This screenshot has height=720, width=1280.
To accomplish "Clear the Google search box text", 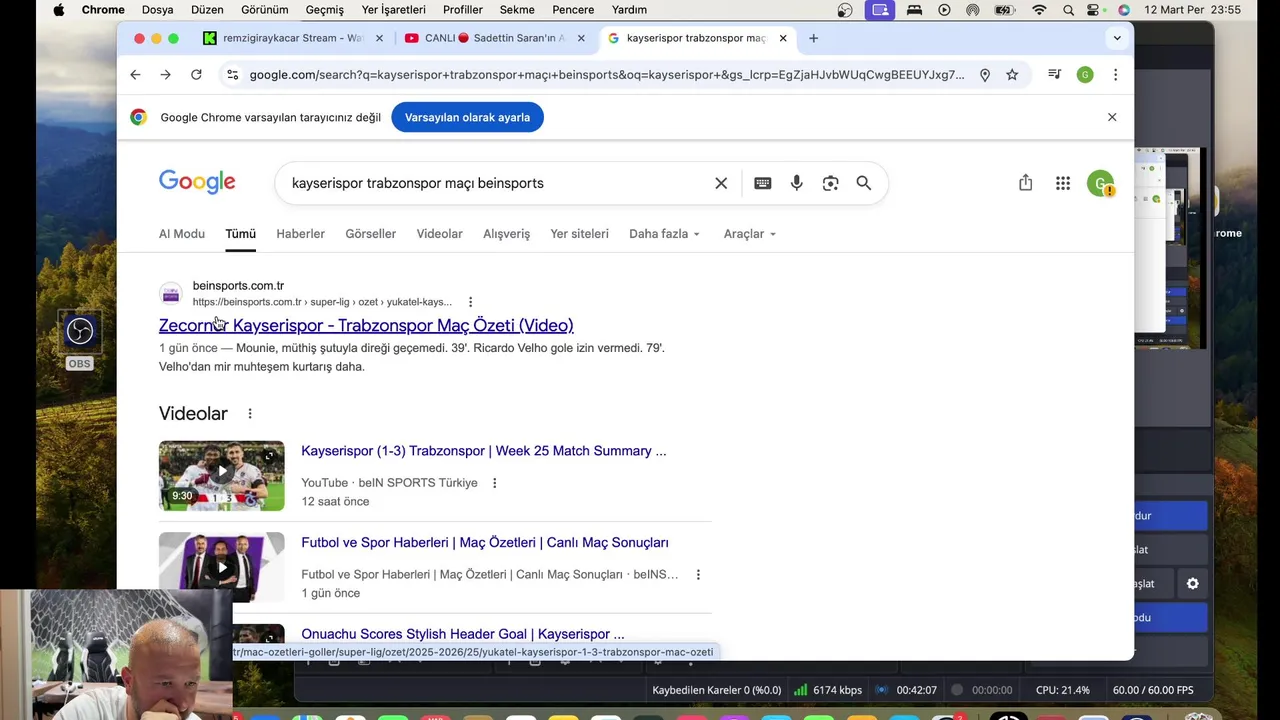I will point(721,183).
